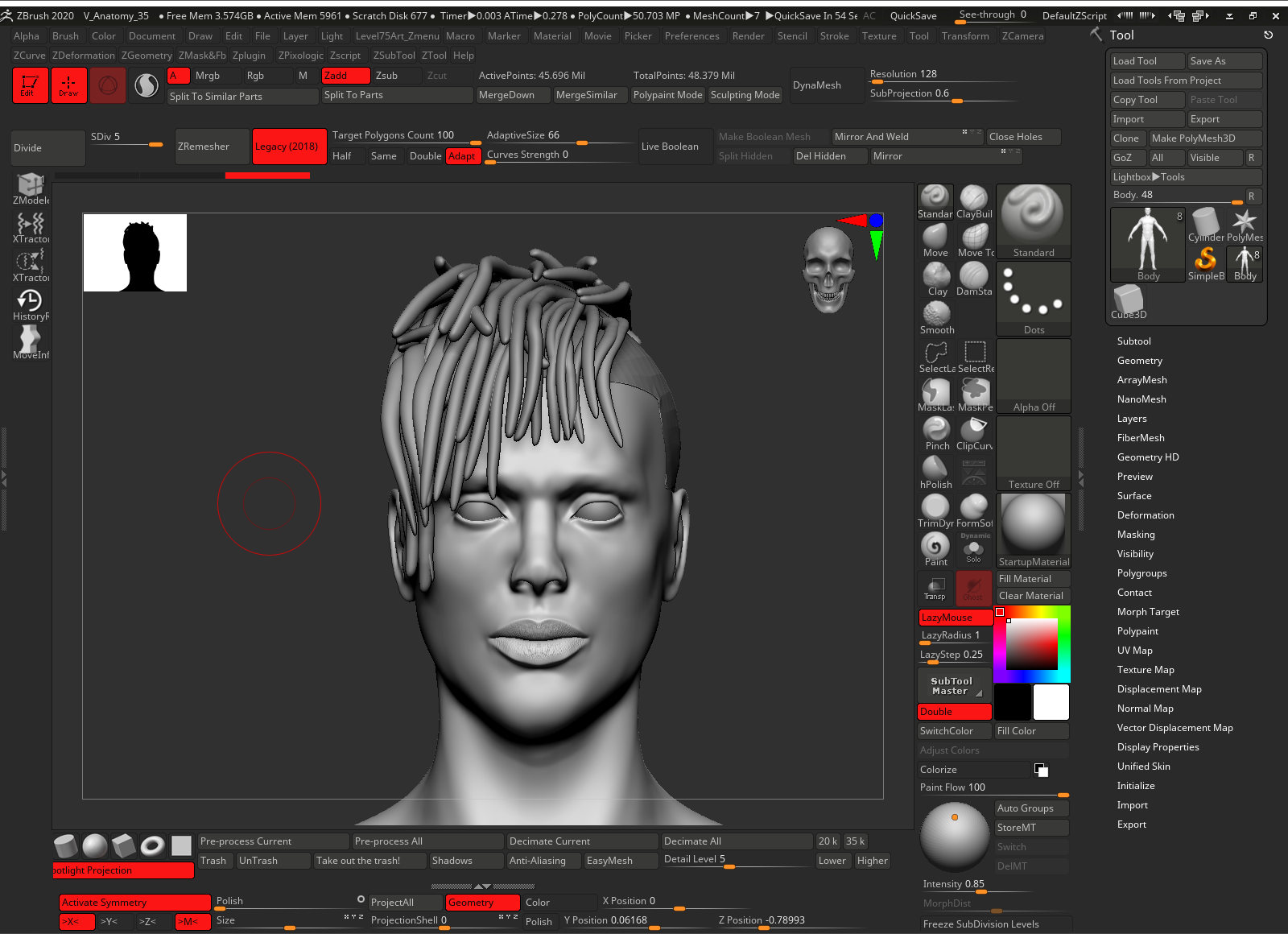
Task: Choose the MaskLasso brush
Action: coord(935,395)
